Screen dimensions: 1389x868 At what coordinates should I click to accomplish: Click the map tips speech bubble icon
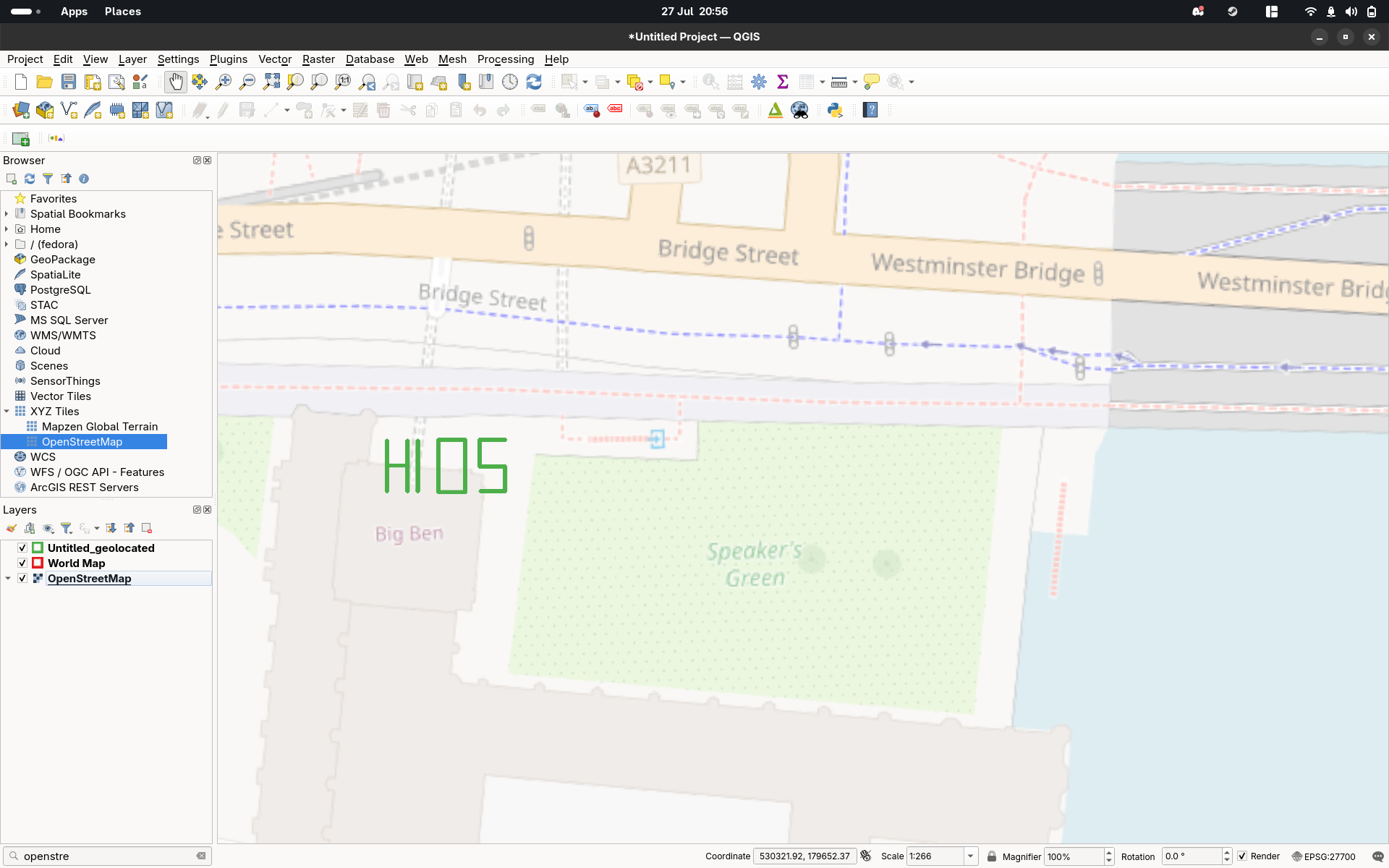872,82
